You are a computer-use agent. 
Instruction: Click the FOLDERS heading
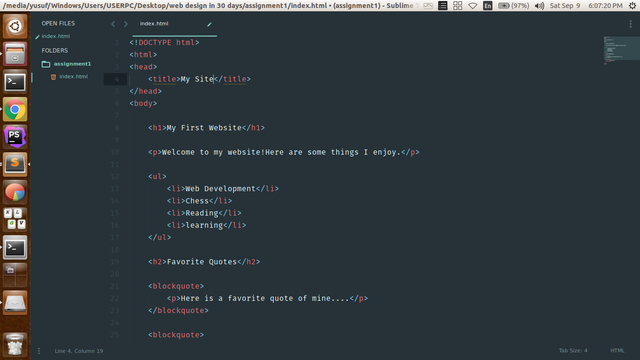pyautogui.click(x=55, y=51)
